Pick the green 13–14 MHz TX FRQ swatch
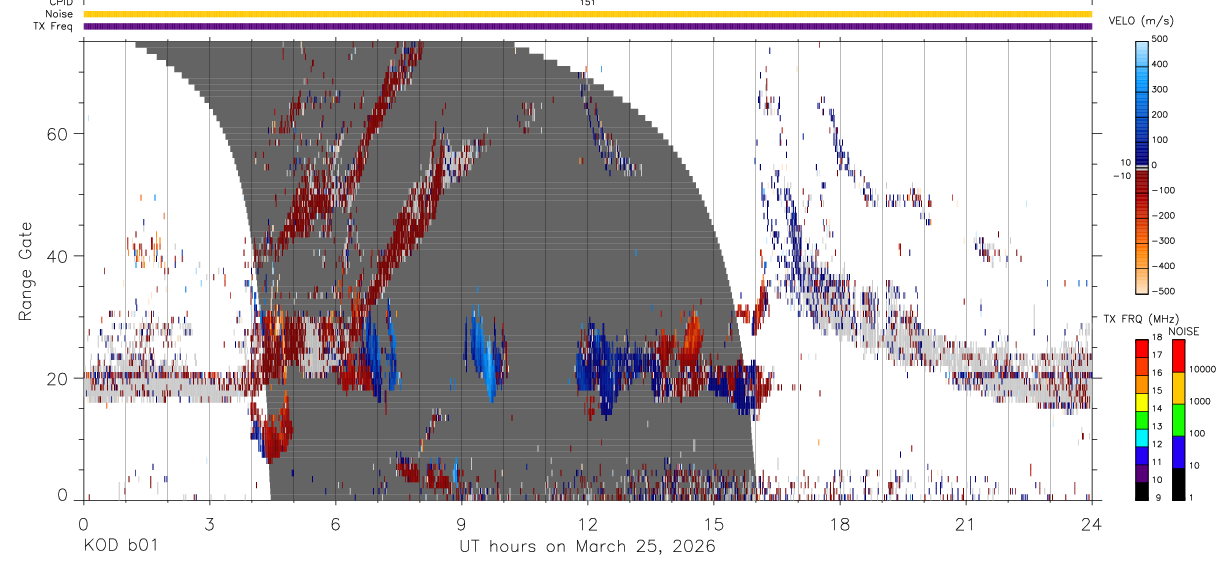Screen dimensions: 1228x567 (1141, 419)
